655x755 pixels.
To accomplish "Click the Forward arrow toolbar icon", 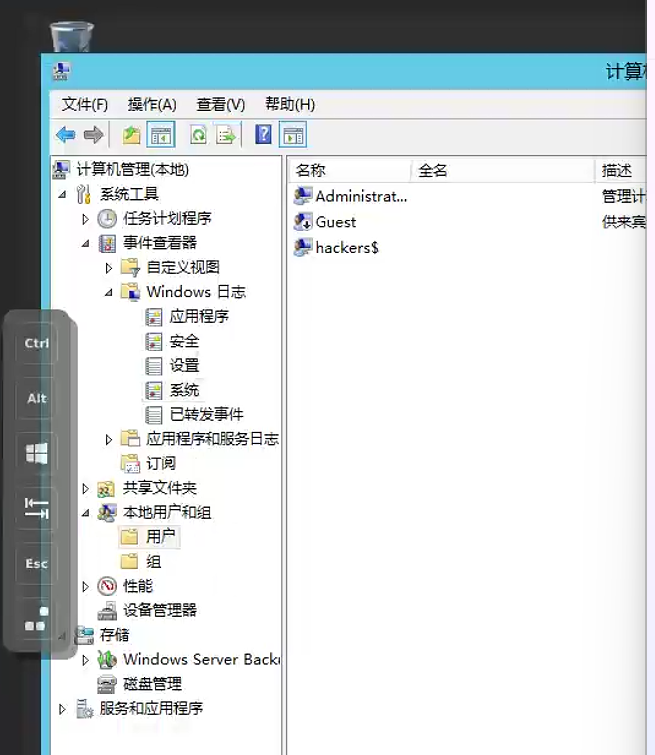I will [x=93, y=135].
